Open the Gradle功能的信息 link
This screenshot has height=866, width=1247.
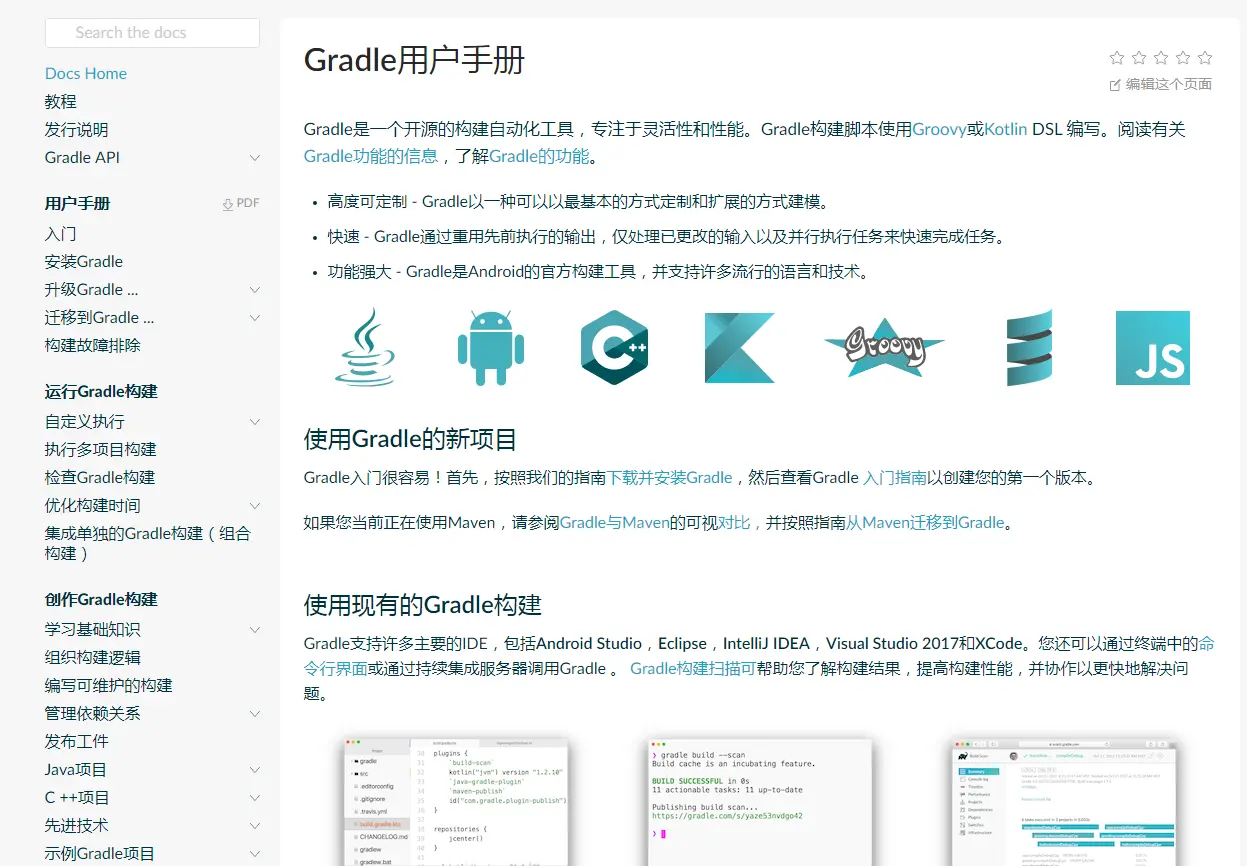point(371,156)
